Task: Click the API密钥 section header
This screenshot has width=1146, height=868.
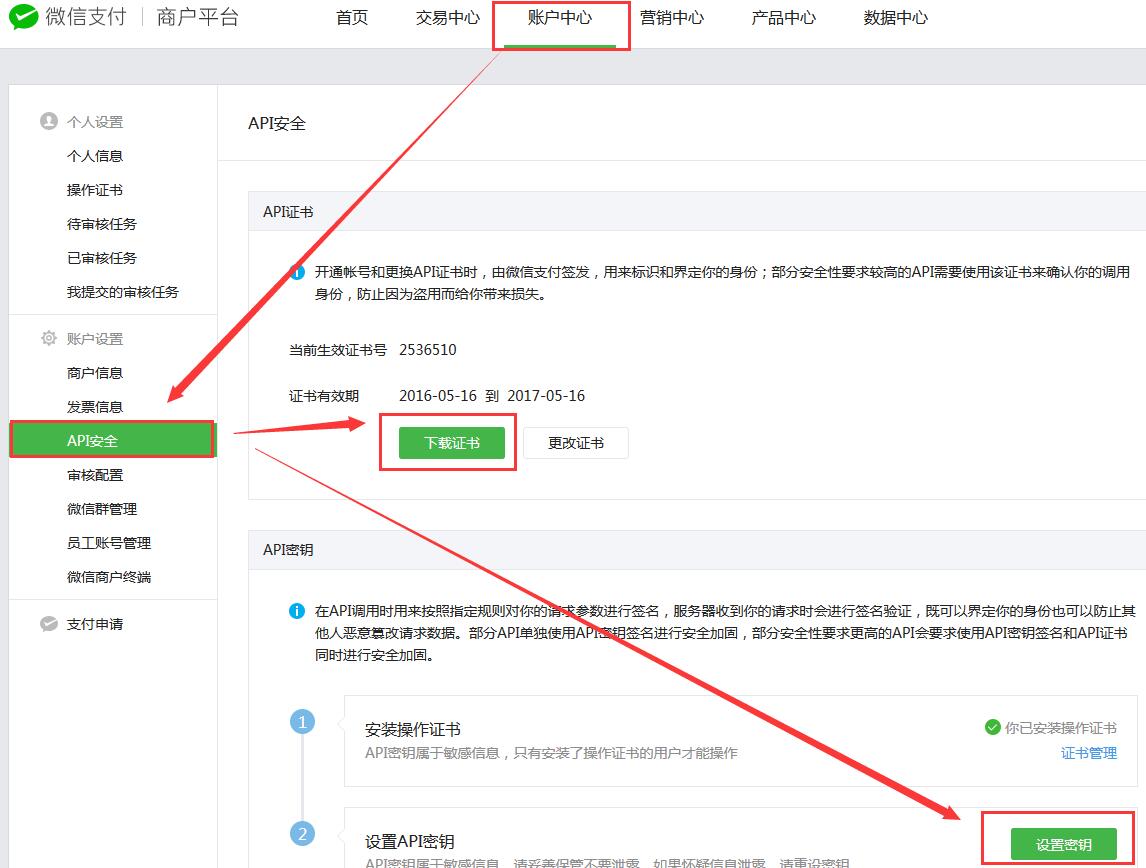Action: coord(288,549)
